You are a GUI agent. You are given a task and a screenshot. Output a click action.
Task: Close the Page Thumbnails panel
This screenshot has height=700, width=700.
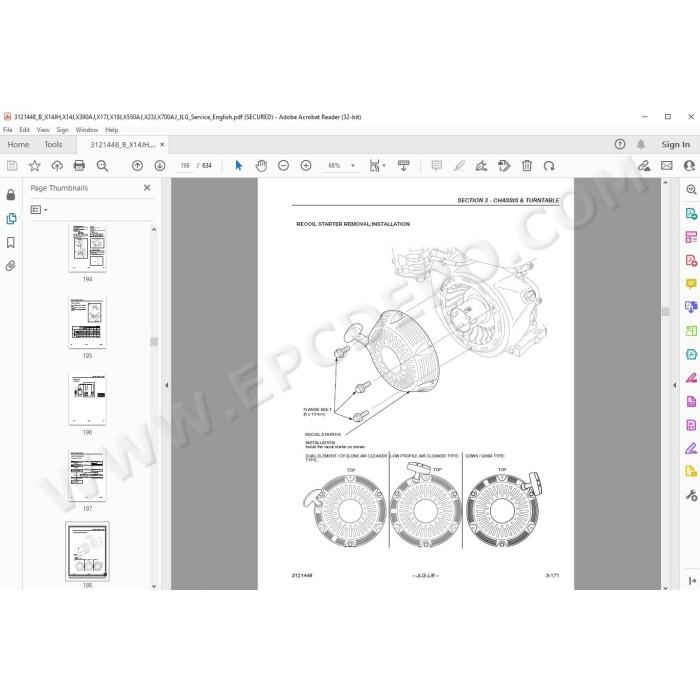(147, 188)
